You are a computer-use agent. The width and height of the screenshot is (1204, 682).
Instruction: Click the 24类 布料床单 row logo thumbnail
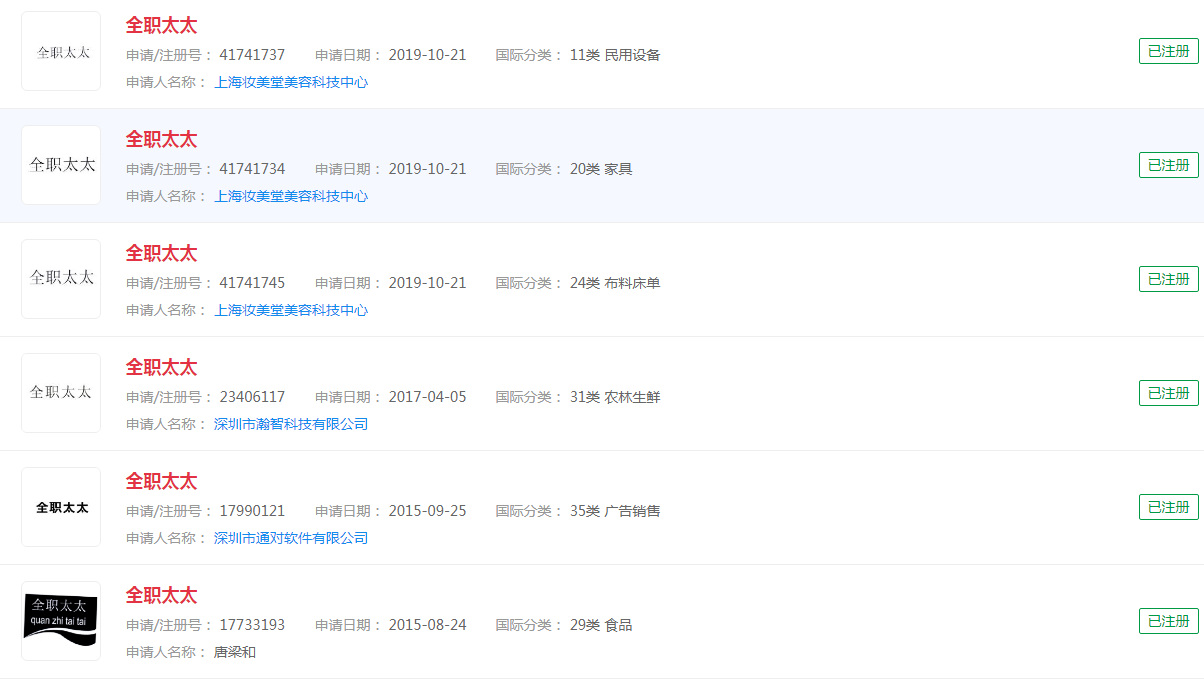point(60,279)
